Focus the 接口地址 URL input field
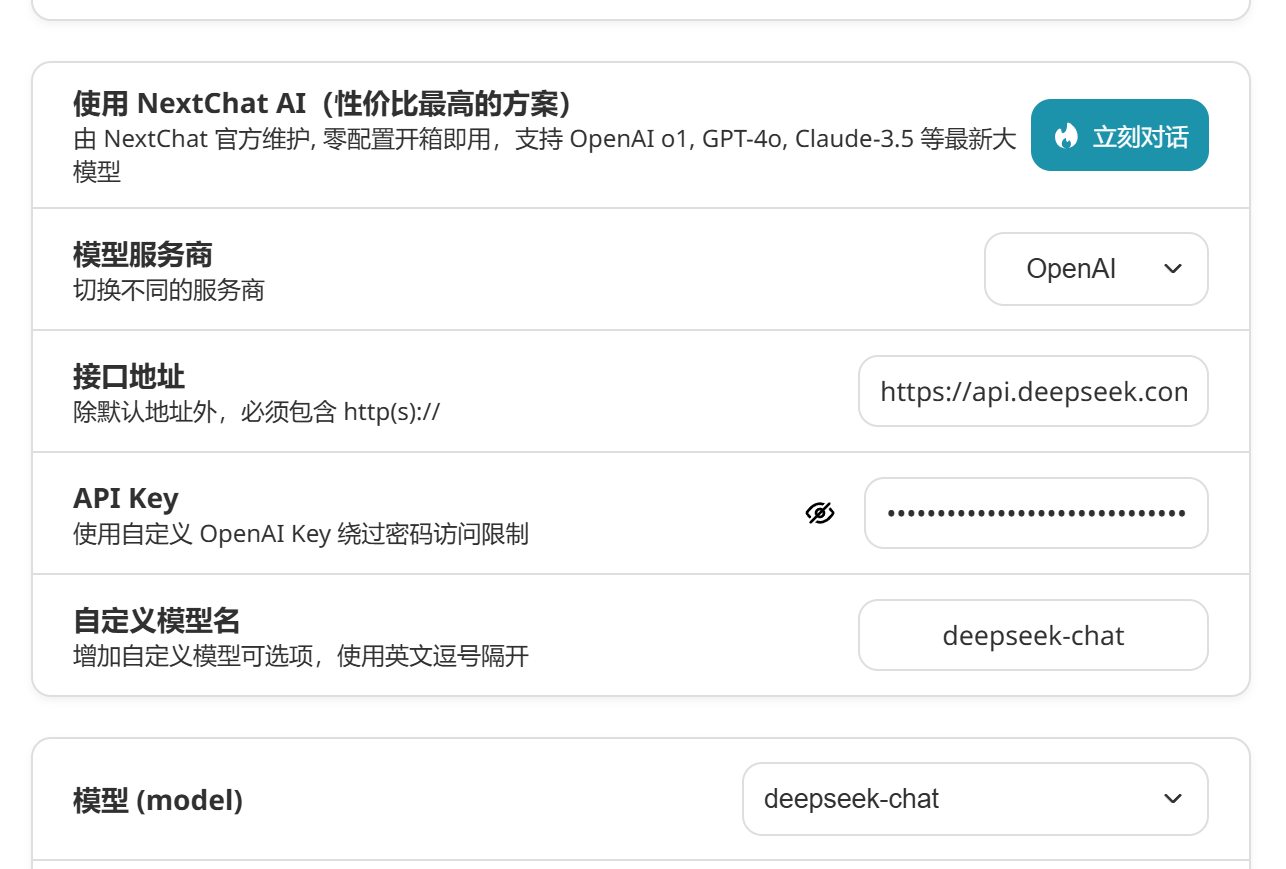The image size is (1286, 869). point(1034,391)
